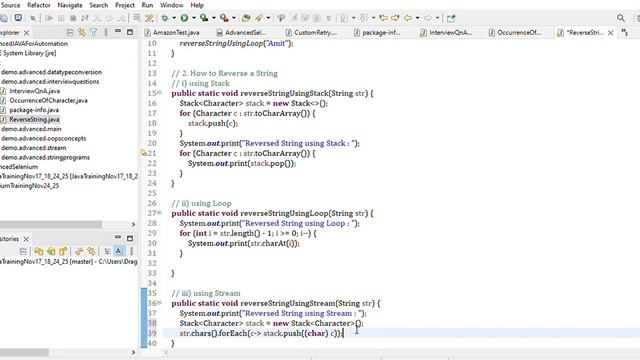
Task: Click scroll right arrow in Package Explorer
Action: click(133, 224)
